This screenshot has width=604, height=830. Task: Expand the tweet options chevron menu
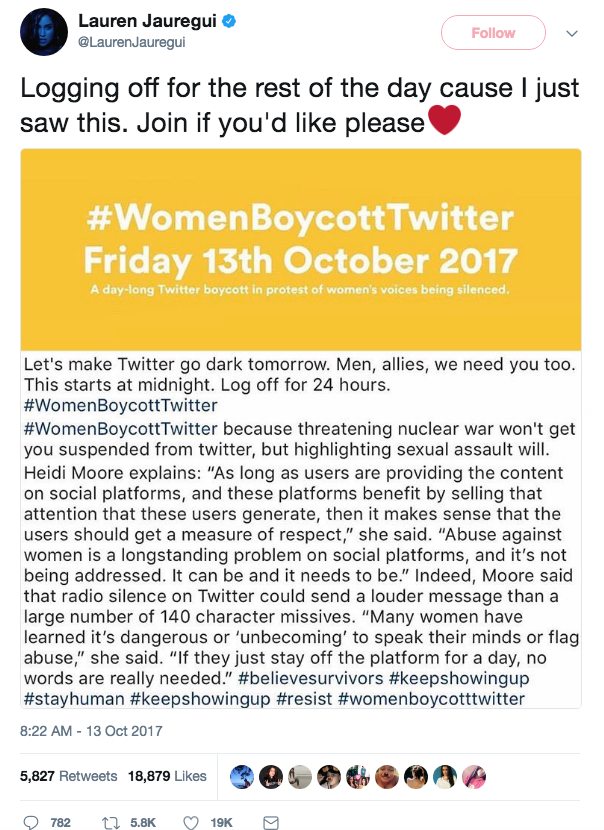(572, 33)
